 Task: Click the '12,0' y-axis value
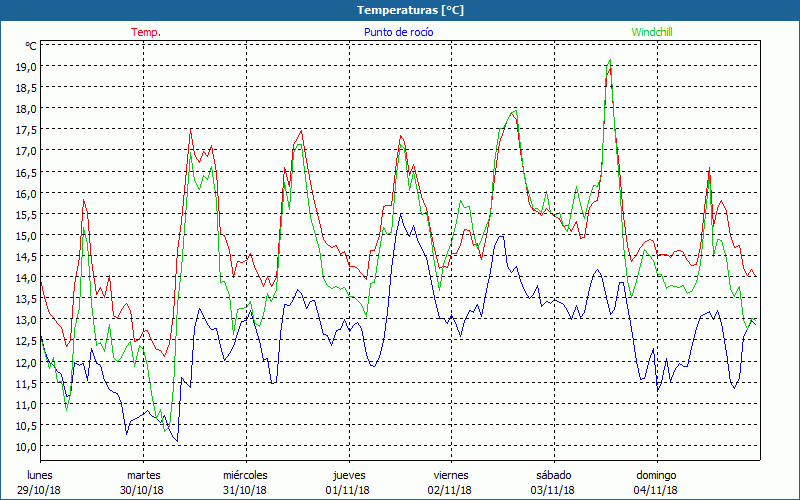click(x=27, y=362)
